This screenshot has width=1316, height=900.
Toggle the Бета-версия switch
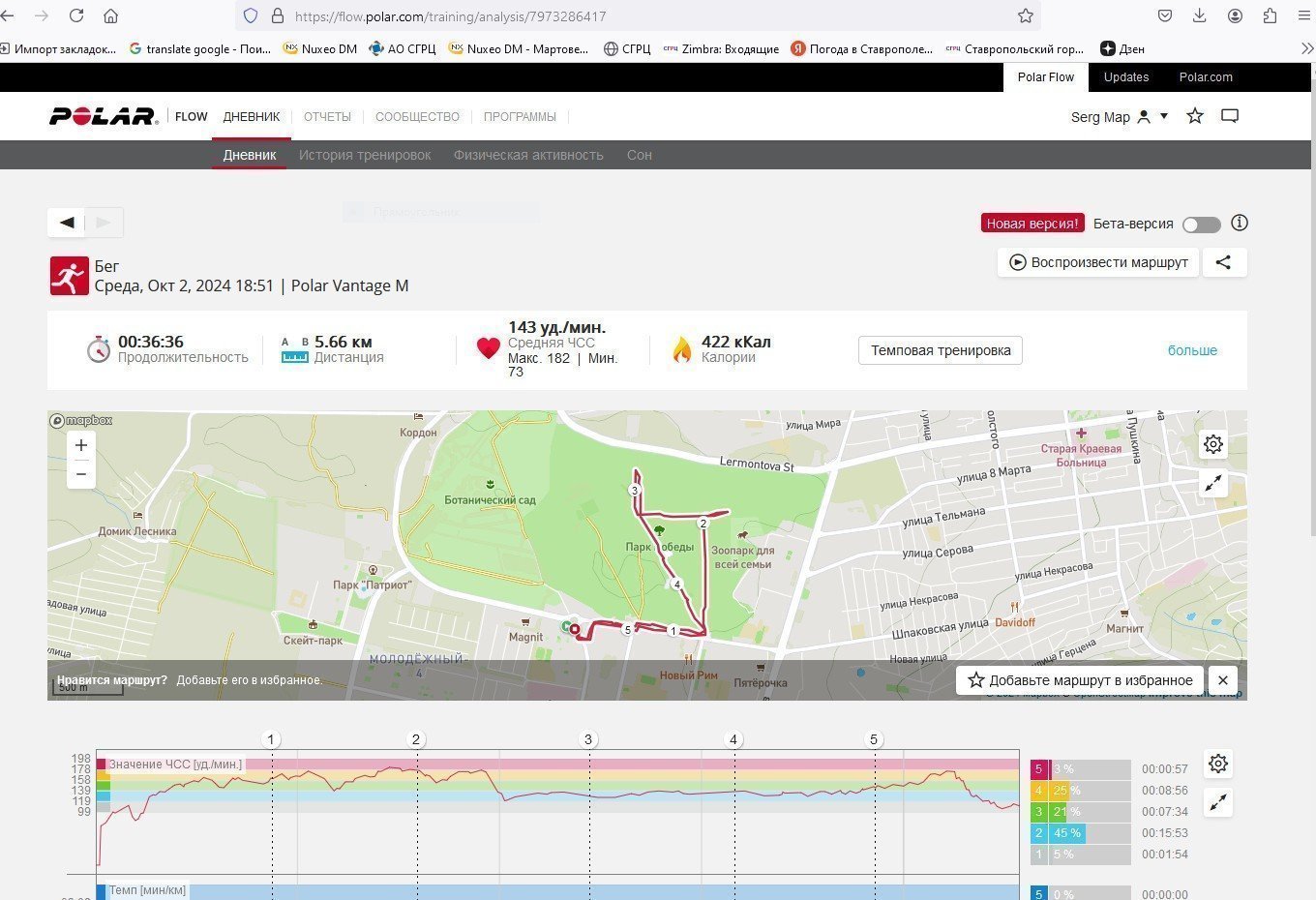pos(1202,225)
